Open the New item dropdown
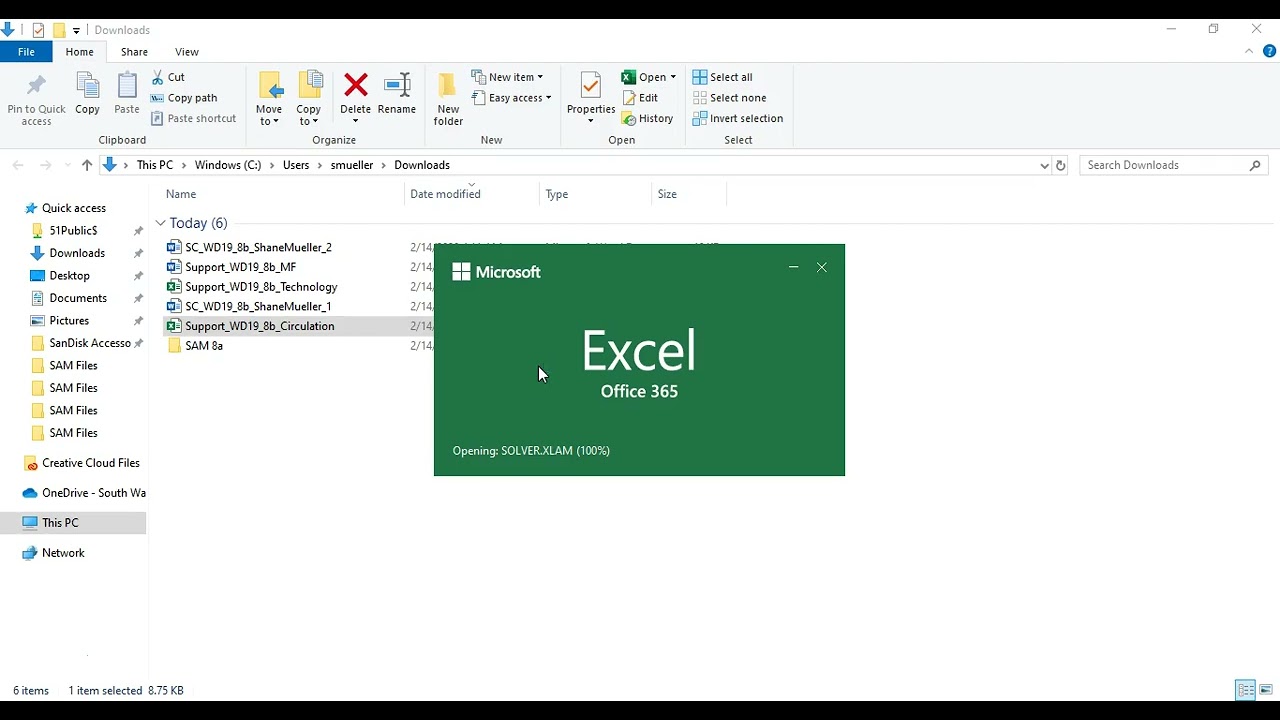The height and width of the screenshot is (720, 1280). pos(507,77)
